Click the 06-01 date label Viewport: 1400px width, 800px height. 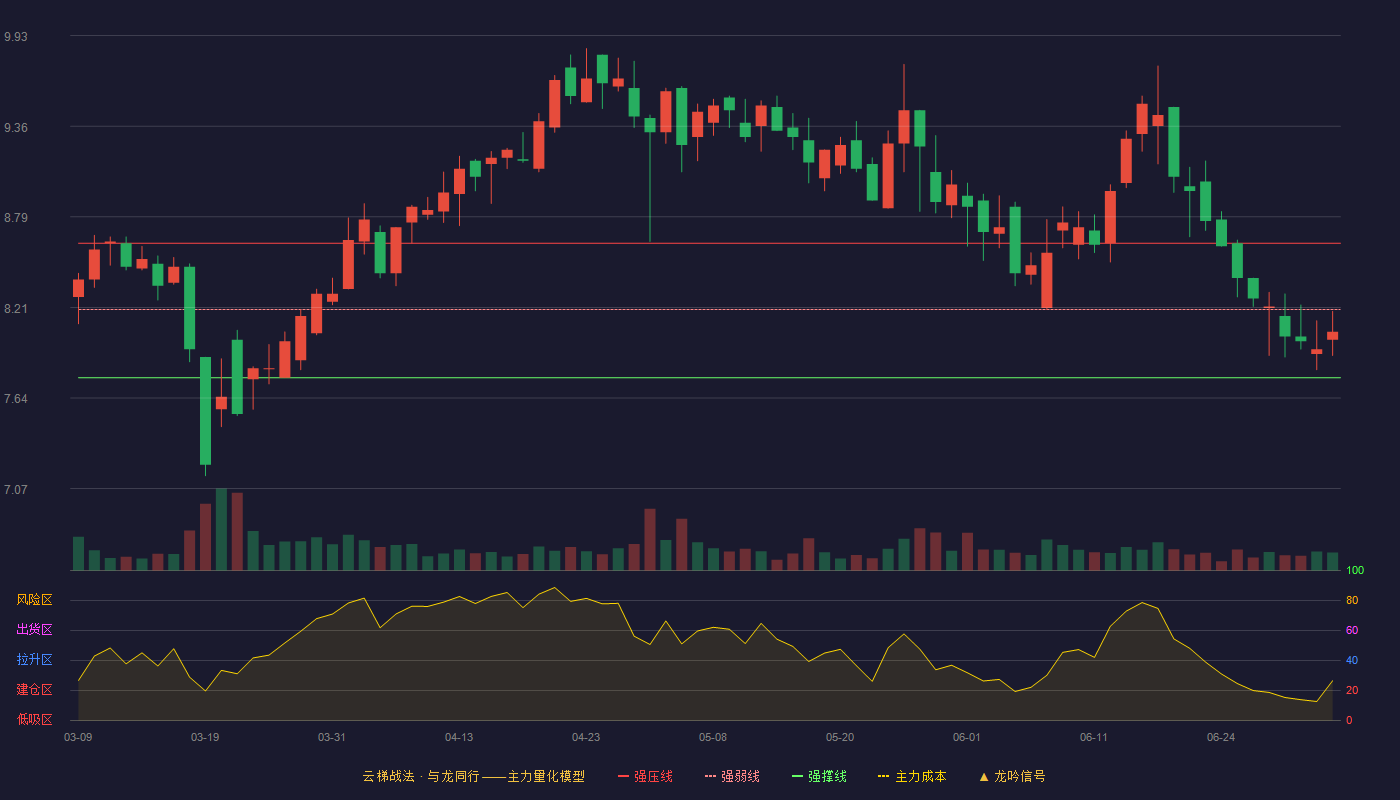967,737
